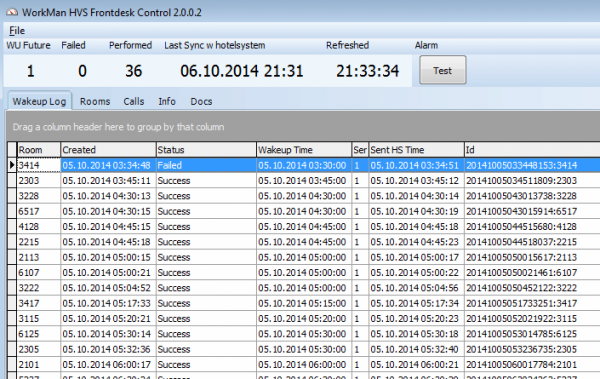Click the current row arrow indicator
Screen dimensions: 600x379
(x=12, y=165)
